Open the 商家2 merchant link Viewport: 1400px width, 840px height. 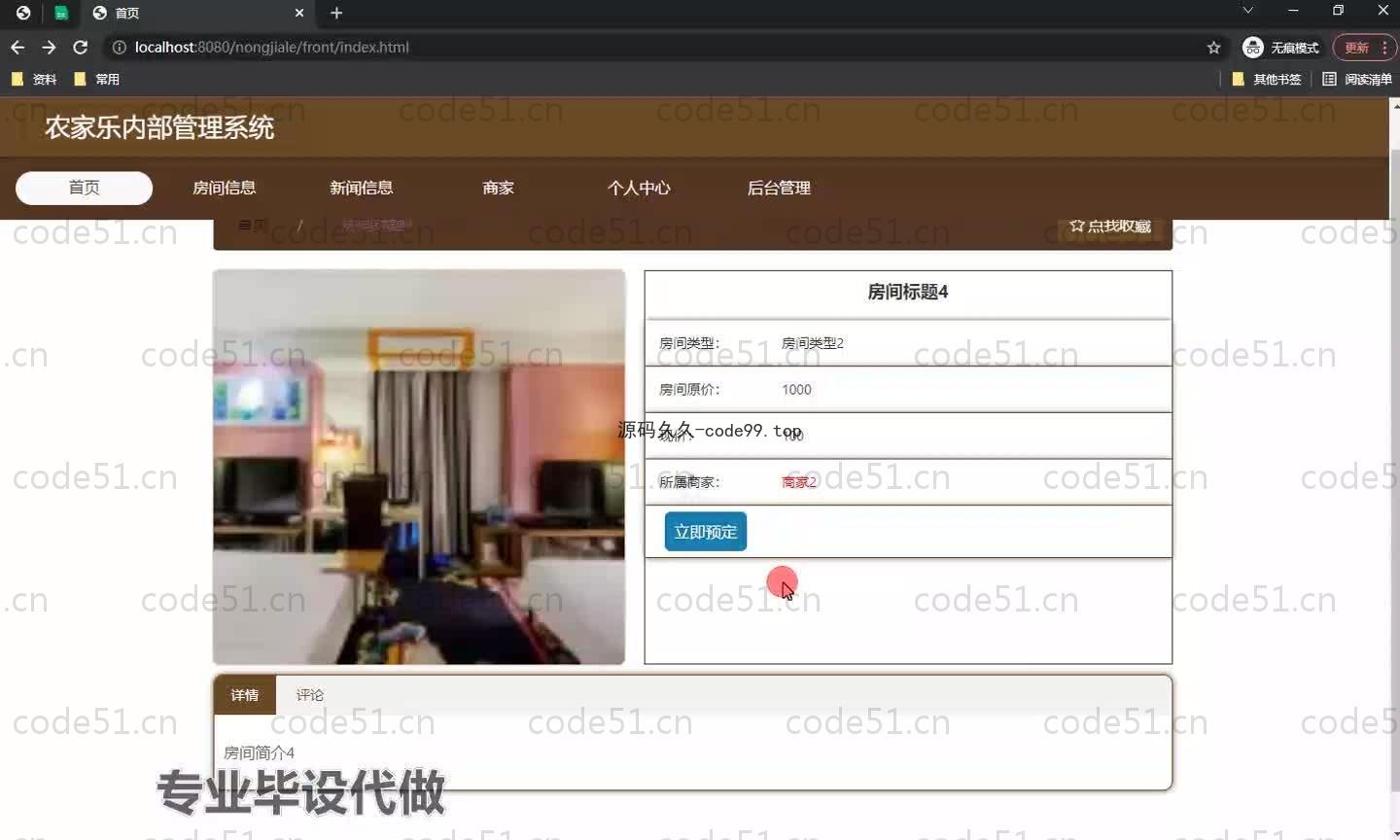point(799,482)
